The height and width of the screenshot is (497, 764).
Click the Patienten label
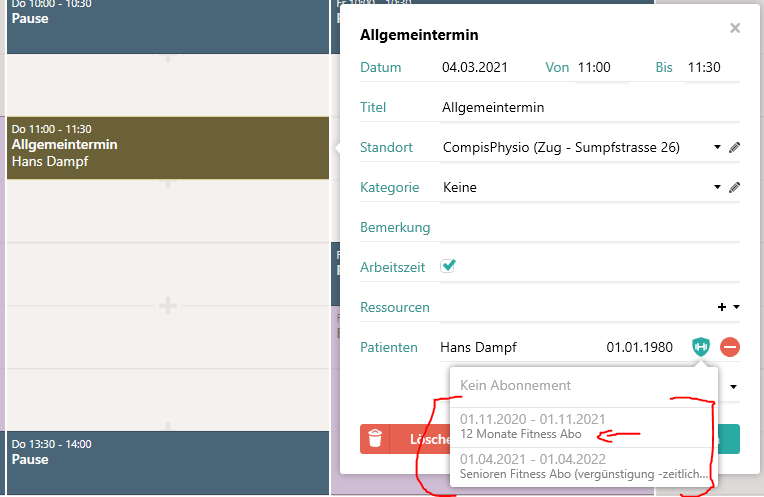point(389,347)
